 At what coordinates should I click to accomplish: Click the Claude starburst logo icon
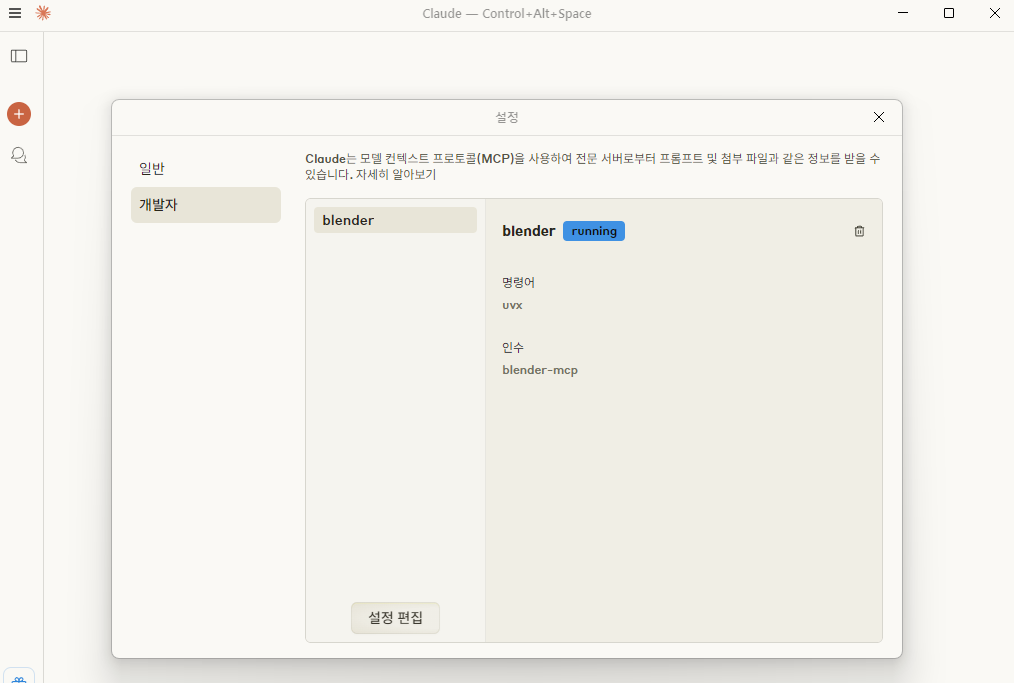click(43, 13)
